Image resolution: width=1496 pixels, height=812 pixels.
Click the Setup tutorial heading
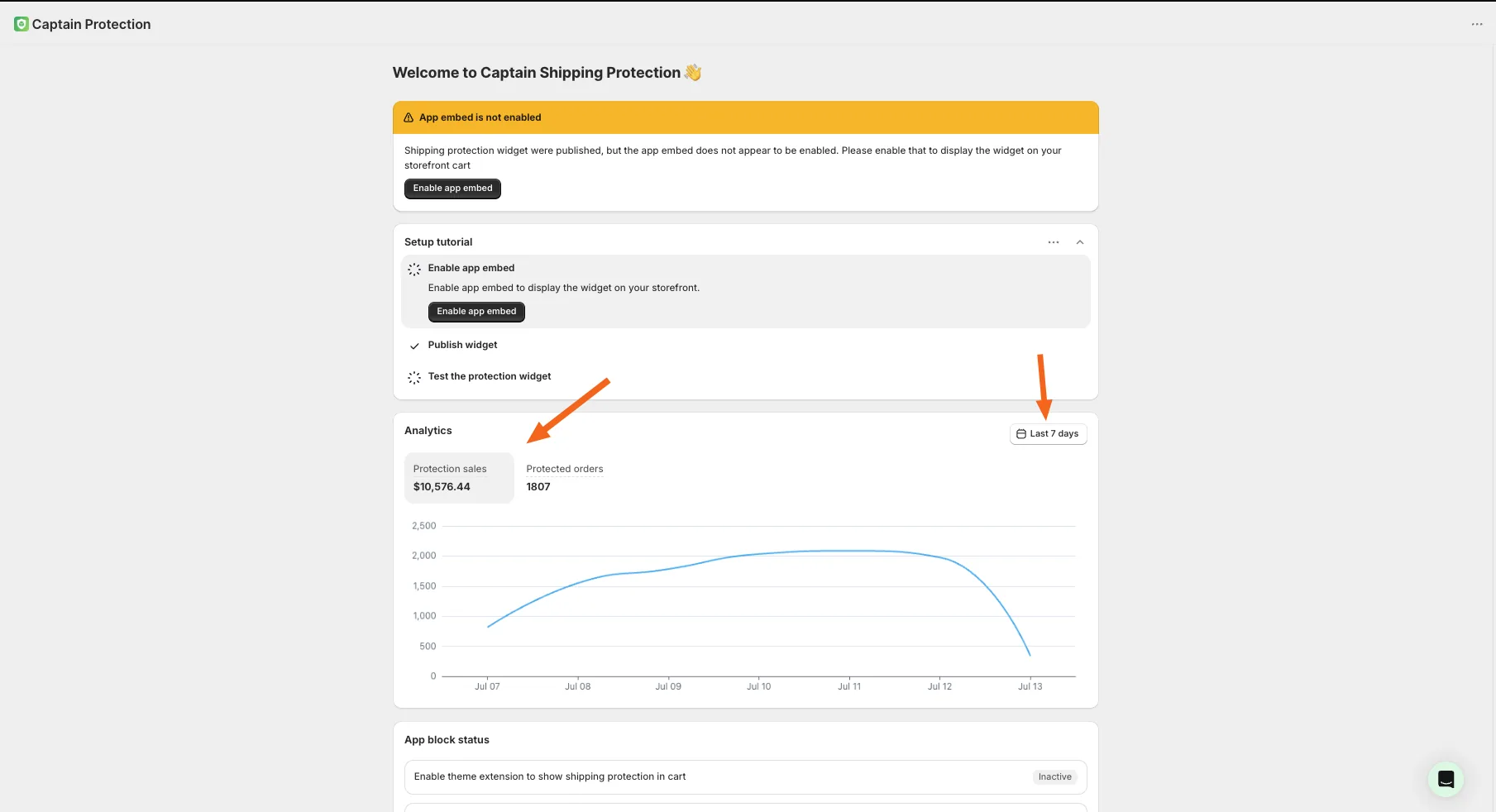coord(438,242)
